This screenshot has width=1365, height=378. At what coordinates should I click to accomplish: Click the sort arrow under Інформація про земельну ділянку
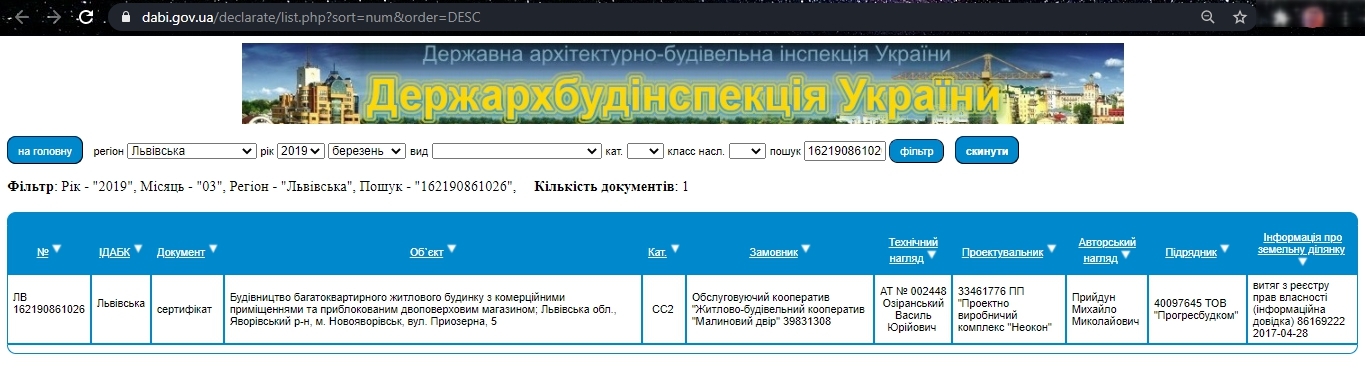1302,262
